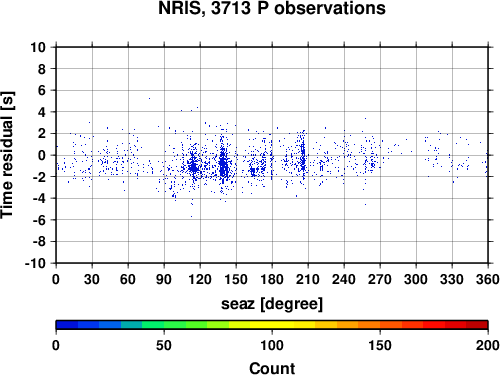Viewport: 500px width, 375px height.
Task: Click the colorbar tick label 100
Action: [x=272, y=345]
